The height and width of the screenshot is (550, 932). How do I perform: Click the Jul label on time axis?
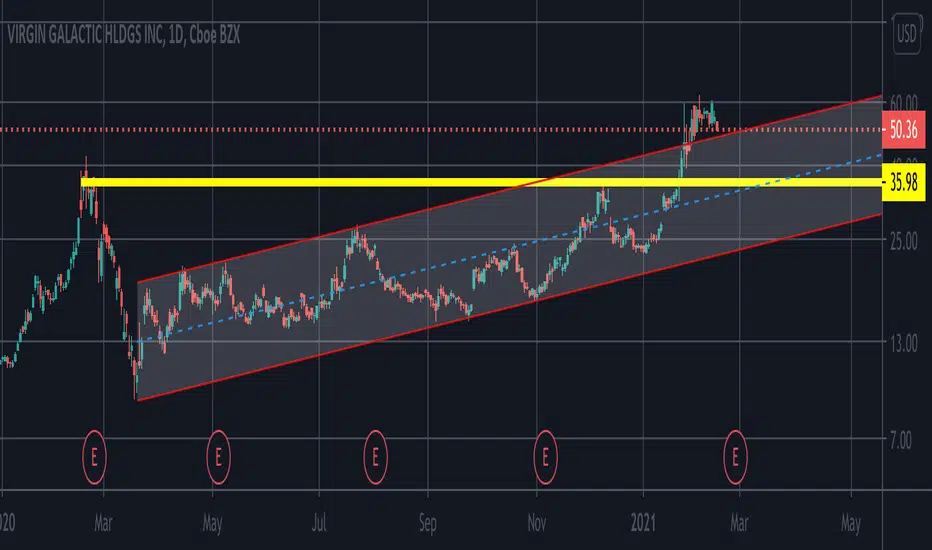click(319, 523)
